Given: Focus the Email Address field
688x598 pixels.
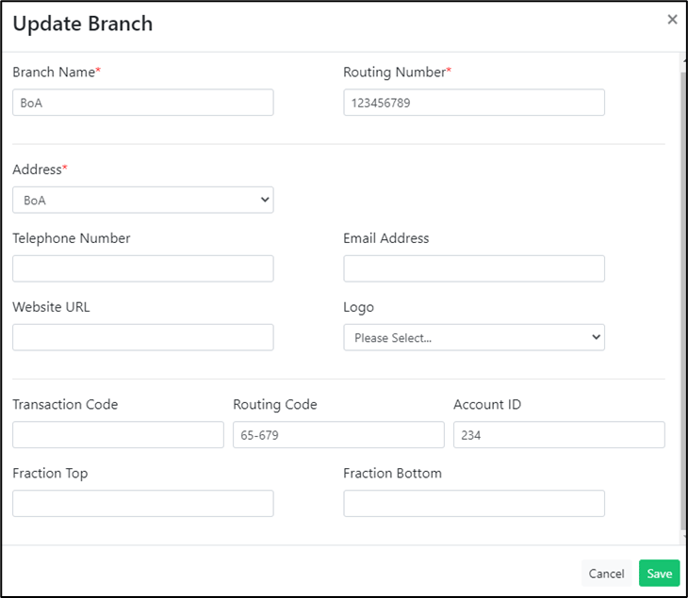Looking at the screenshot, I should tap(474, 269).
